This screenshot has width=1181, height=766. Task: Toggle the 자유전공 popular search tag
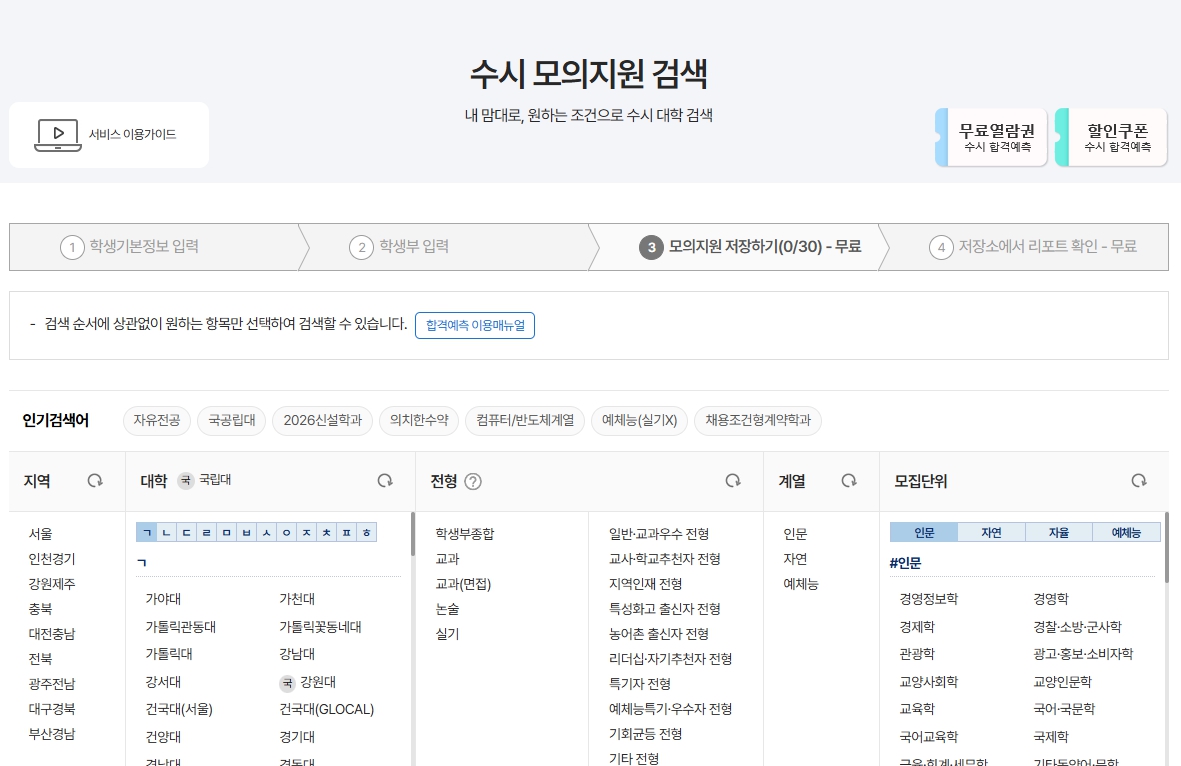pyautogui.click(x=156, y=421)
